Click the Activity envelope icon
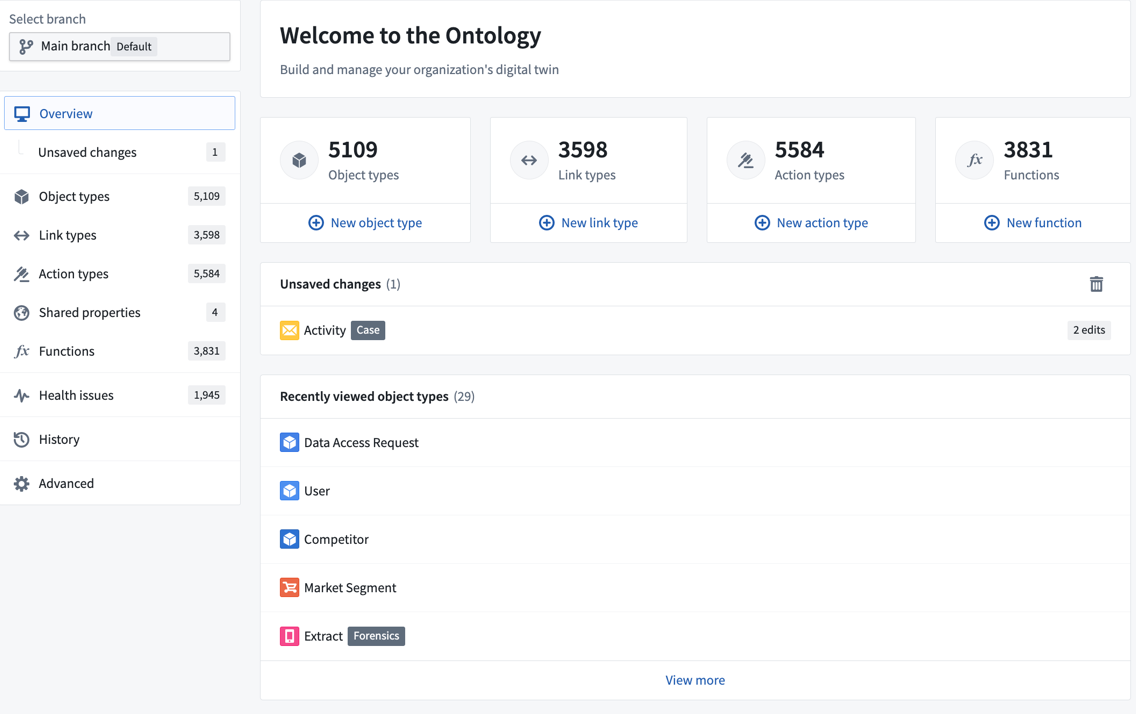 (289, 330)
